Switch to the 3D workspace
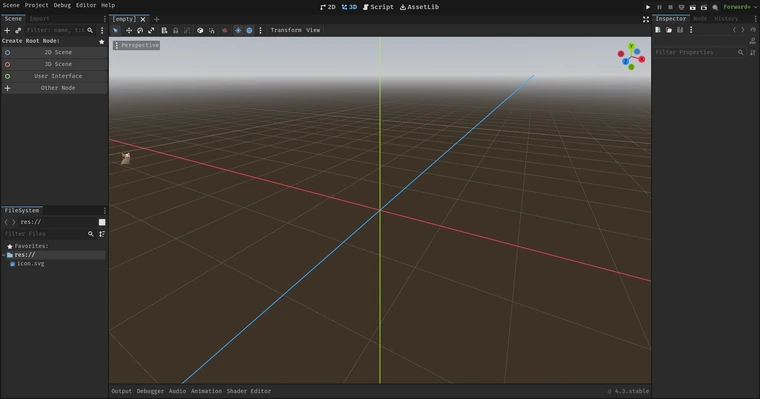760x399 pixels. pos(349,7)
